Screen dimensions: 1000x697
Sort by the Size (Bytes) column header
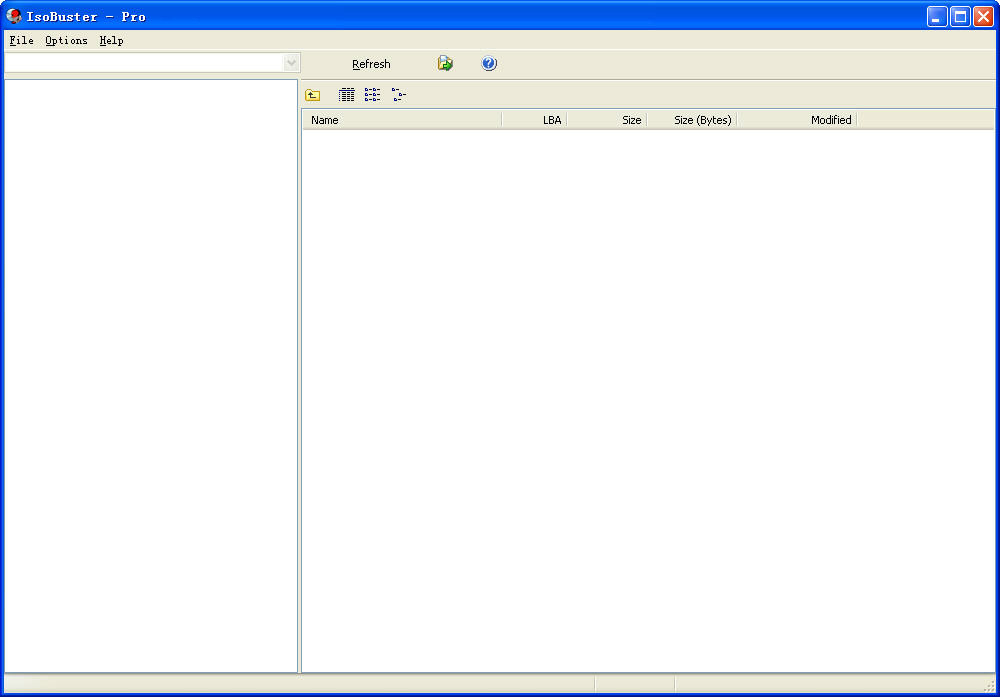692,120
